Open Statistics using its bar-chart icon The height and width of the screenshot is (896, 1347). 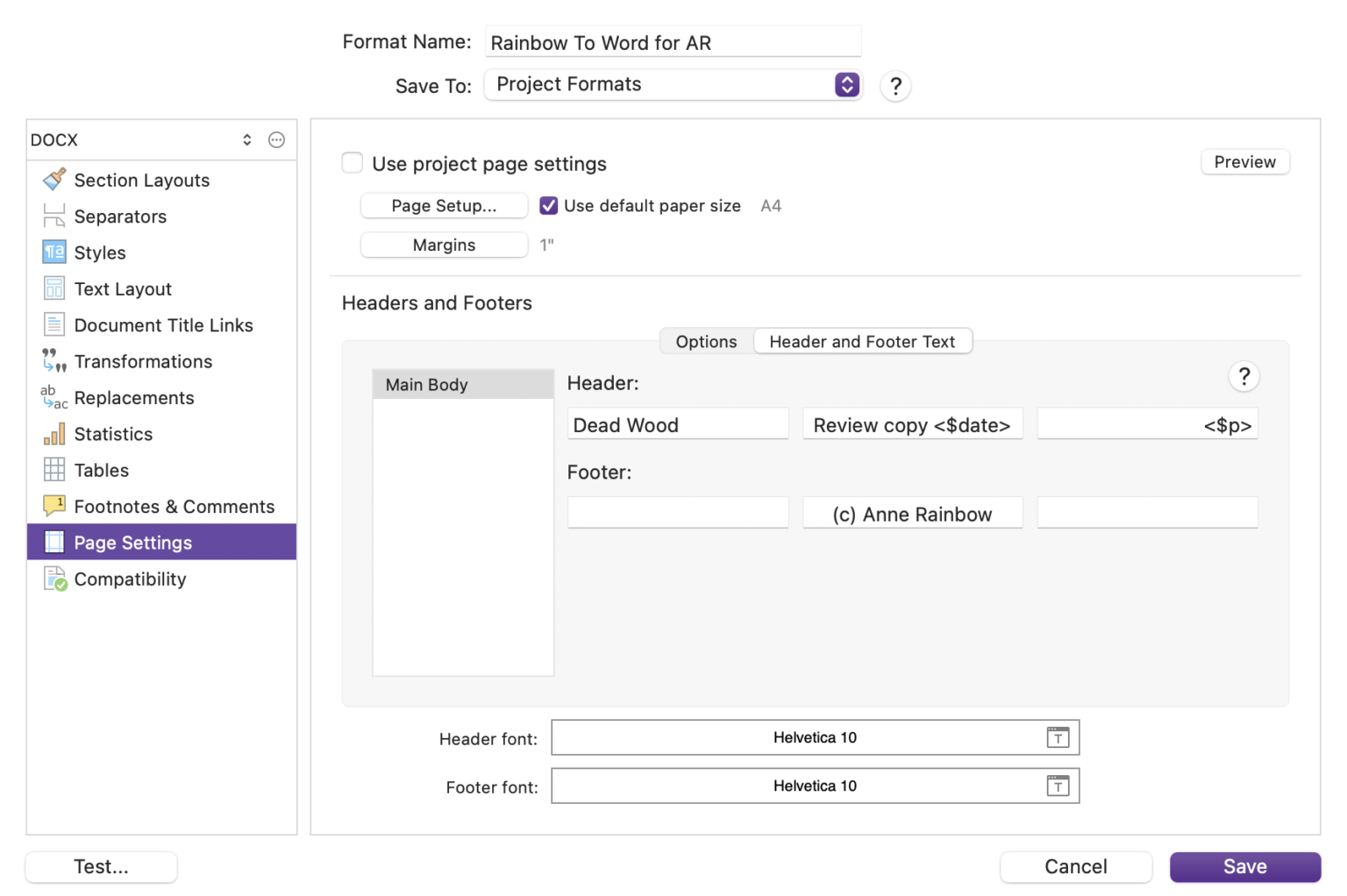53,433
